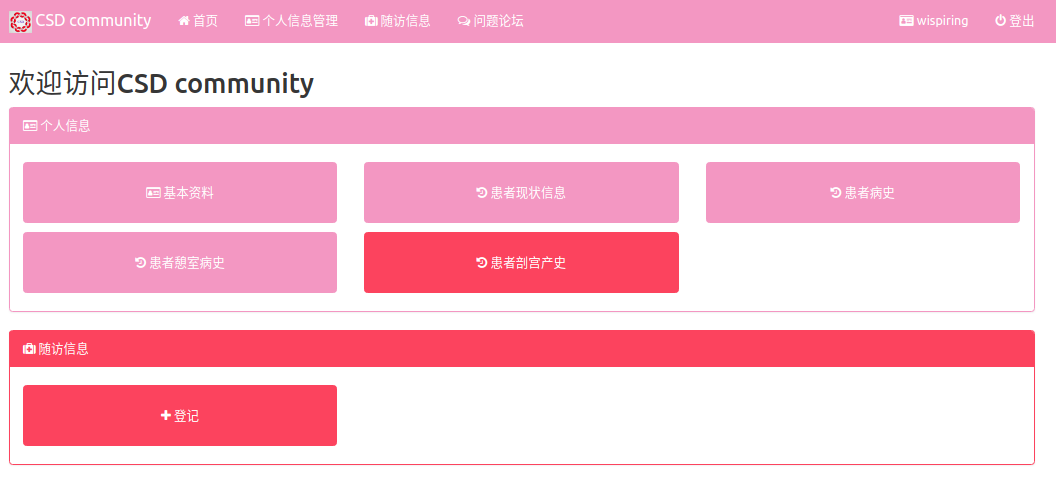Click the 个人信息 panel header

pos(521,126)
